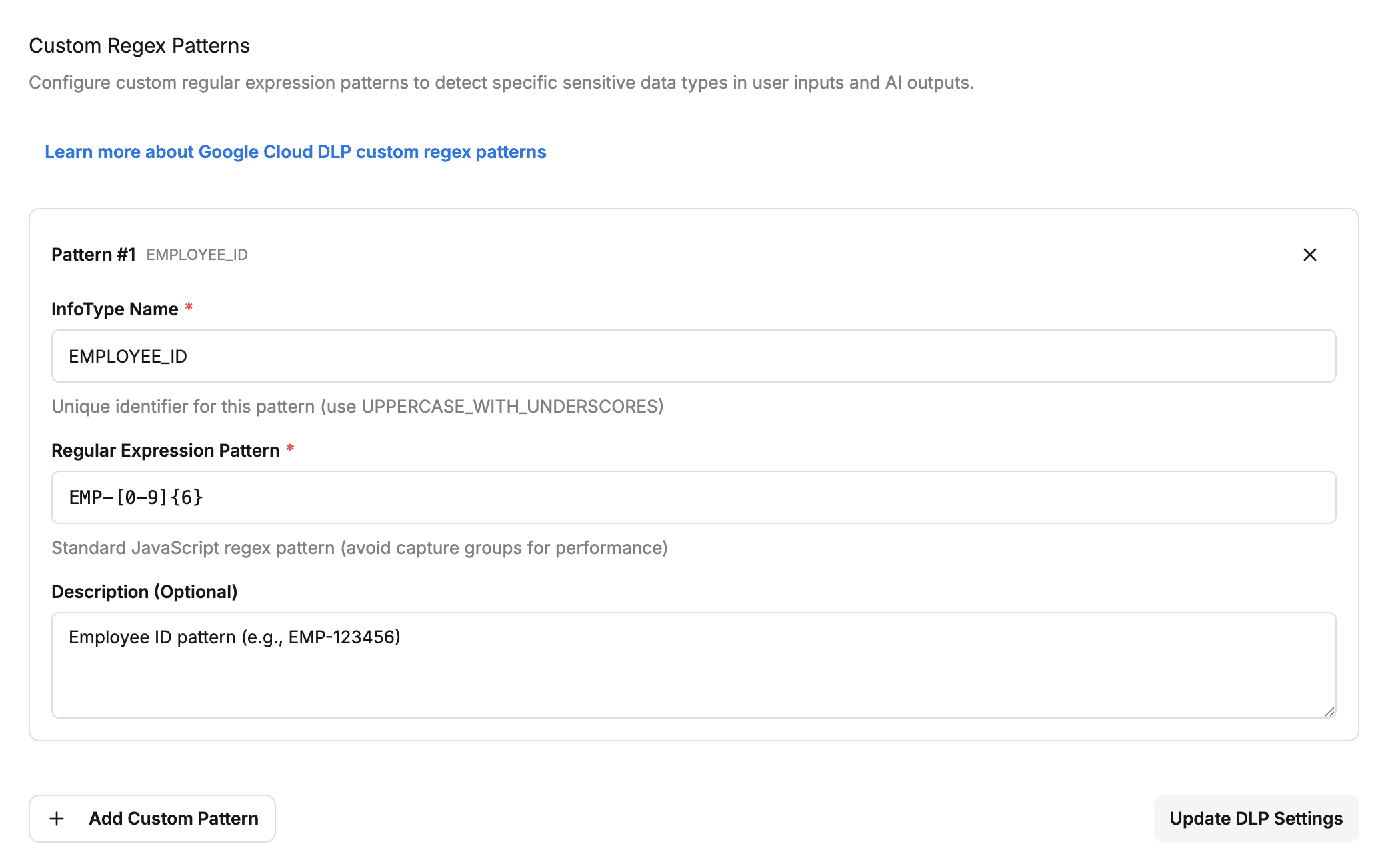Select the EMPLOYEE_ID text in the name field
The width and height of the screenshot is (1388, 868).
coord(128,356)
